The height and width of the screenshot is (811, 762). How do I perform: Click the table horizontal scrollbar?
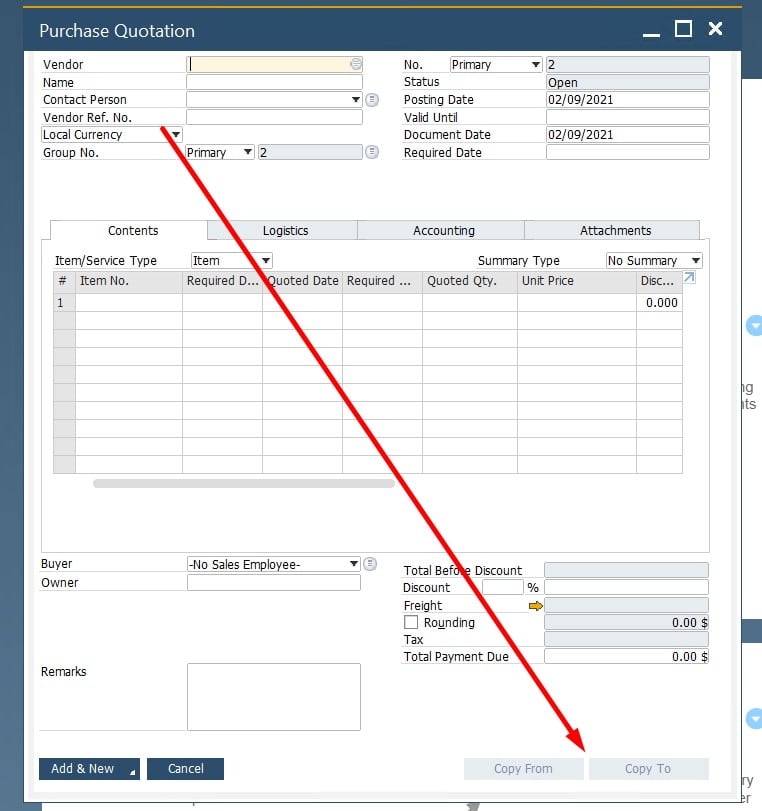pos(244,484)
